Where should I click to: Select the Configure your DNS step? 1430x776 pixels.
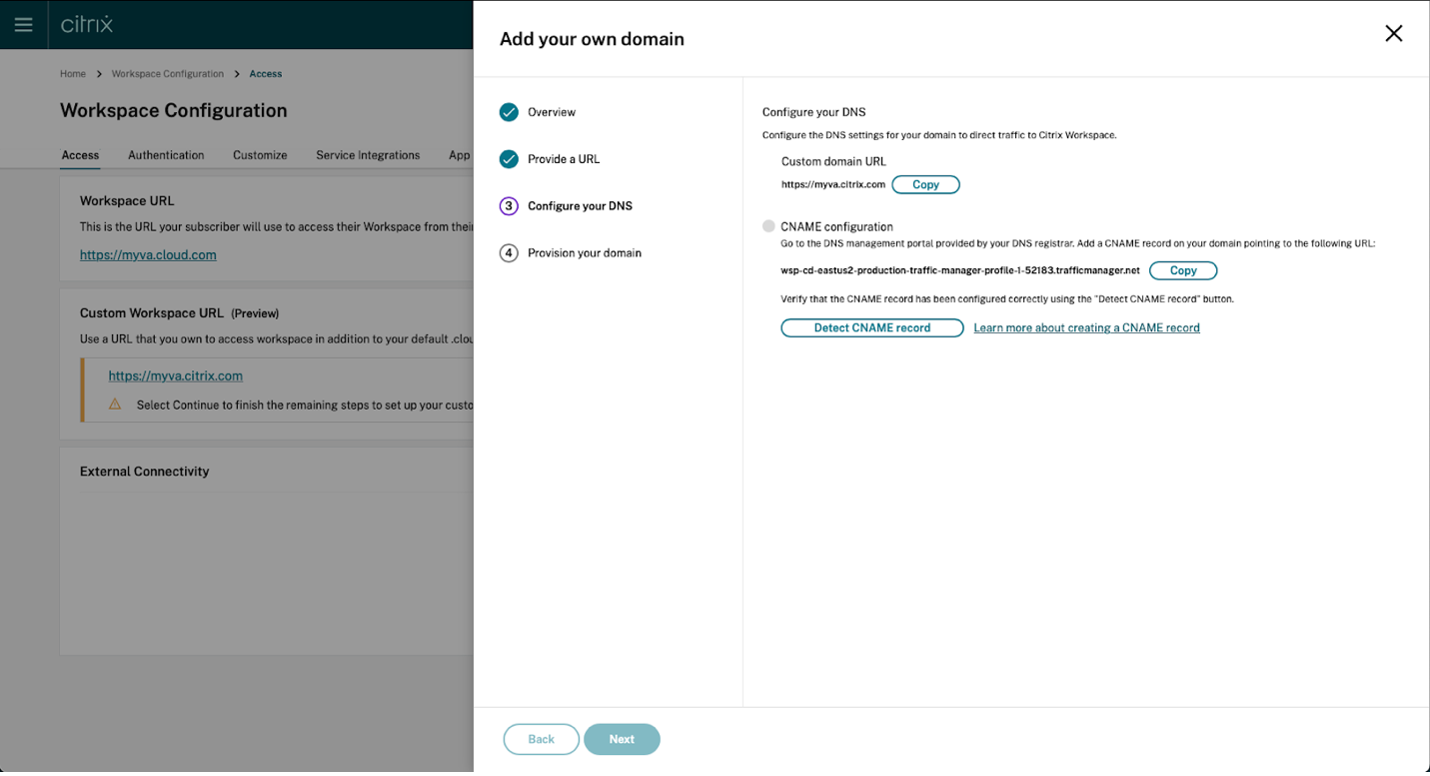click(x=580, y=206)
